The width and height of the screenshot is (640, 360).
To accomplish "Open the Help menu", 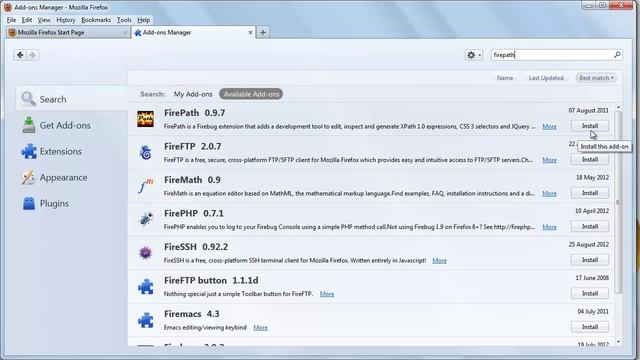I will [144, 20].
